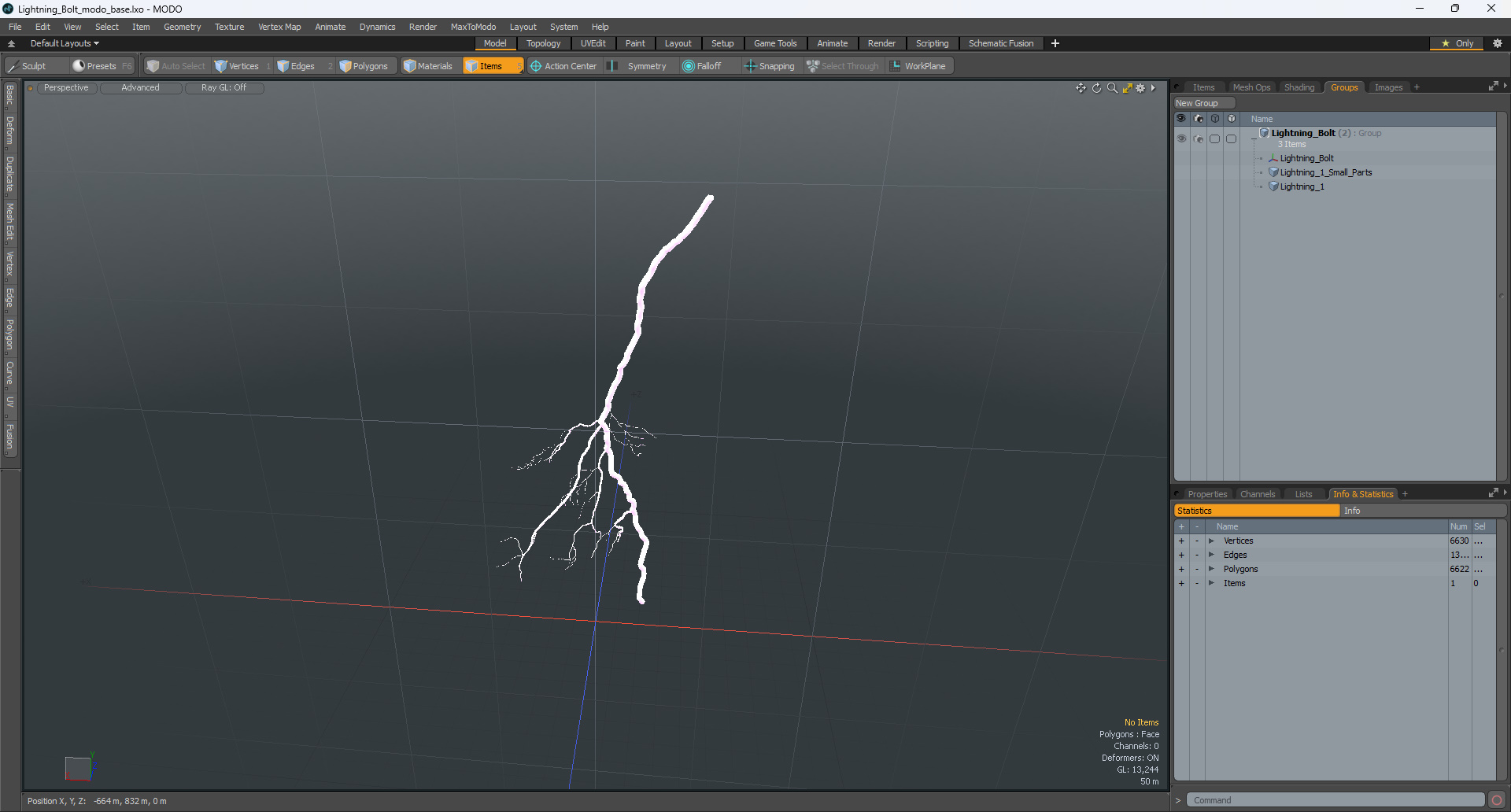
Task: Select the Lightning_1 mesh item
Action: pos(1302,186)
